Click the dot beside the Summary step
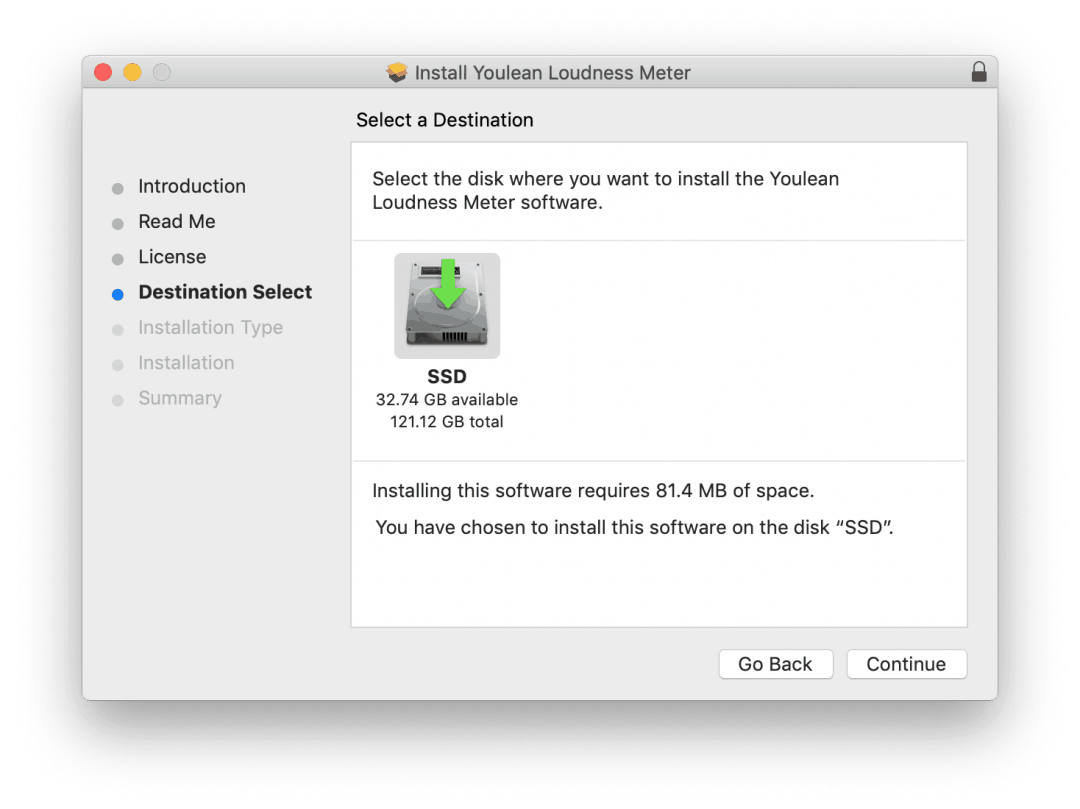 point(117,398)
